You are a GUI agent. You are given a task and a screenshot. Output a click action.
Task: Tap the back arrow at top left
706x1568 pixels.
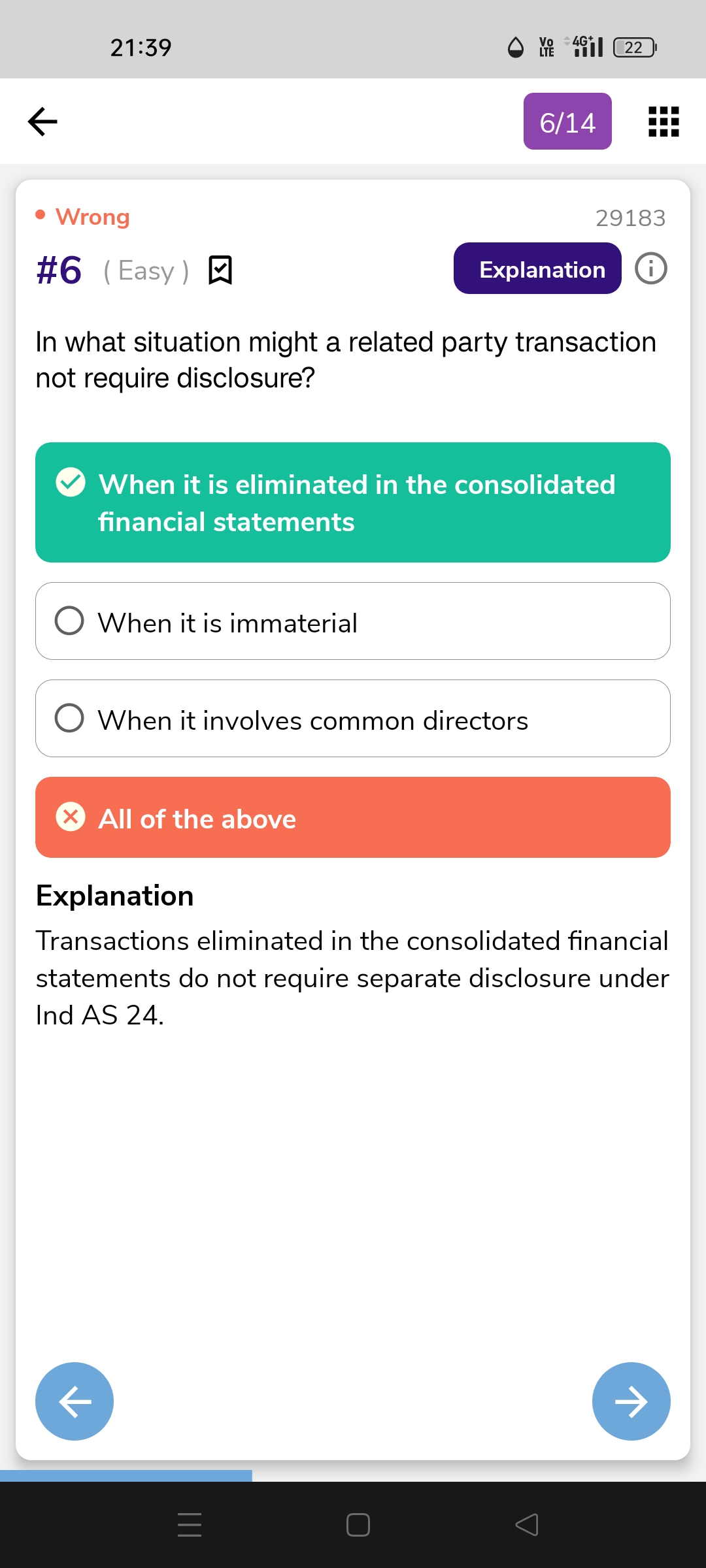42,122
